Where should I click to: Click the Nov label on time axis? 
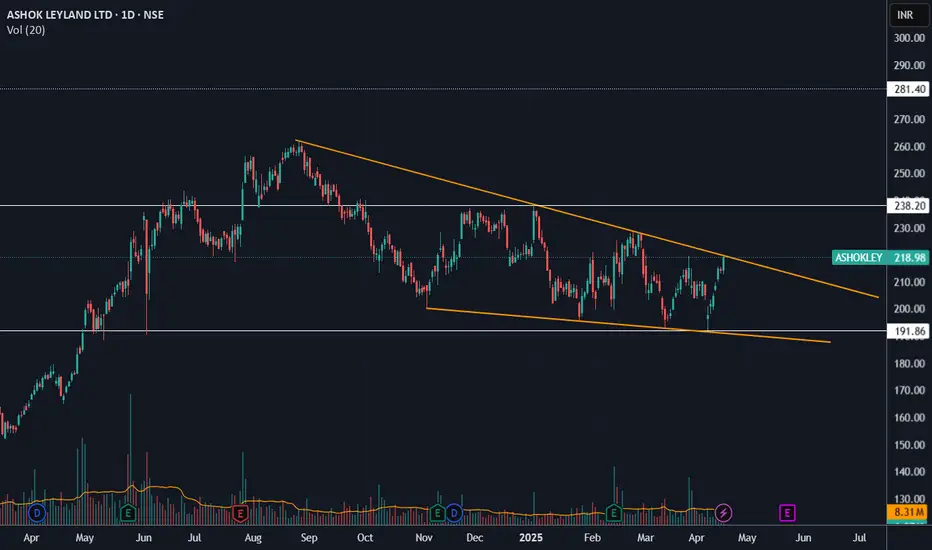coord(424,538)
